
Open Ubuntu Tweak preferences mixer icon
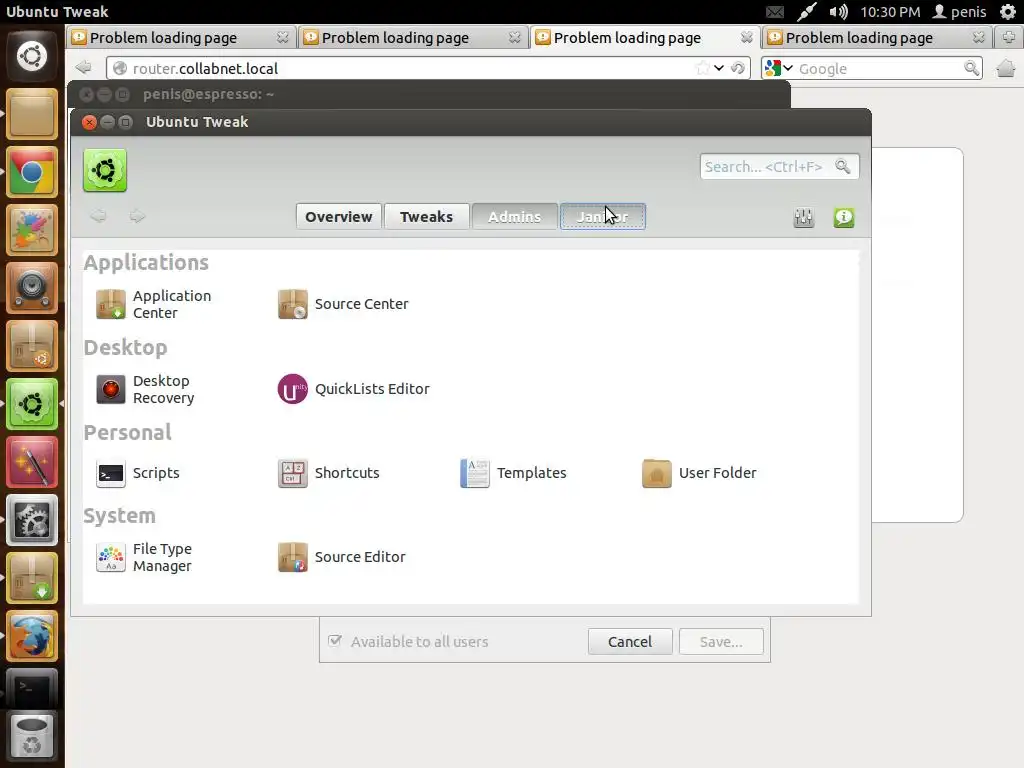click(x=804, y=217)
